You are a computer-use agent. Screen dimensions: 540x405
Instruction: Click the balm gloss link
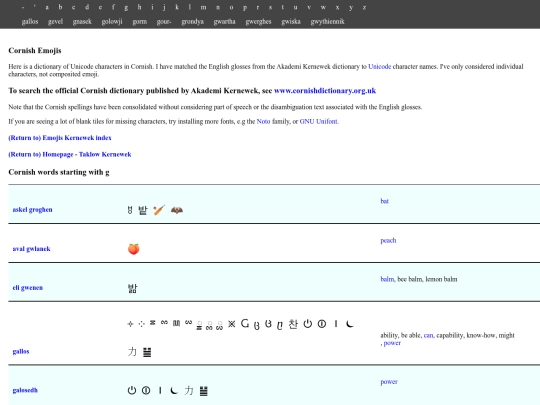[387, 279]
